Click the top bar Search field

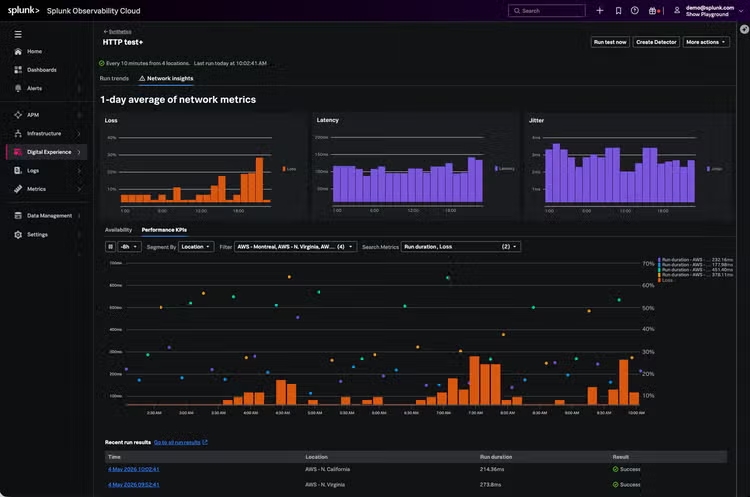tap(547, 11)
